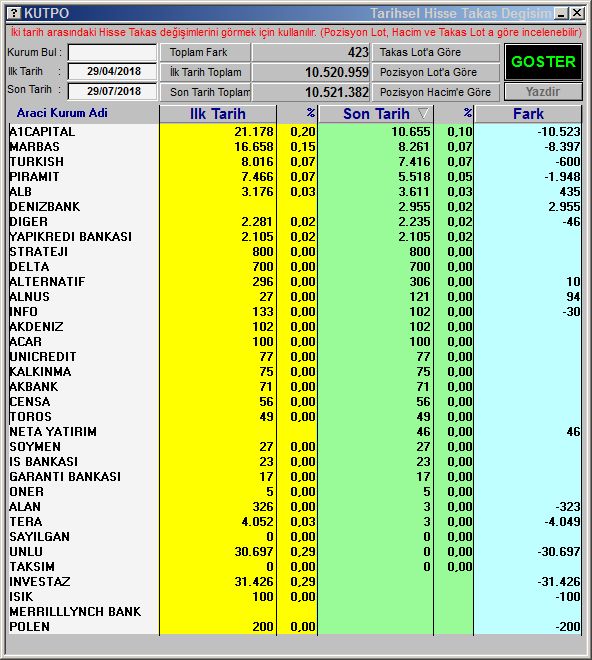592x660 pixels.
Task: Click the Son Tarih date field
Action: click(x=112, y=91)
